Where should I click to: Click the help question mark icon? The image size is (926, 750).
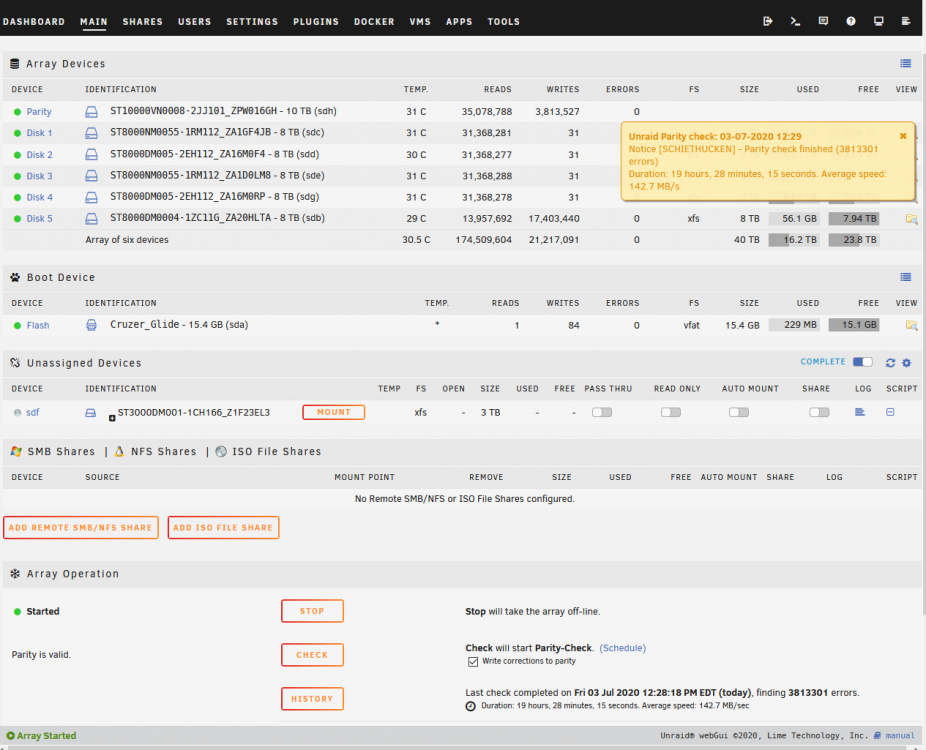(x=851, y=21)
